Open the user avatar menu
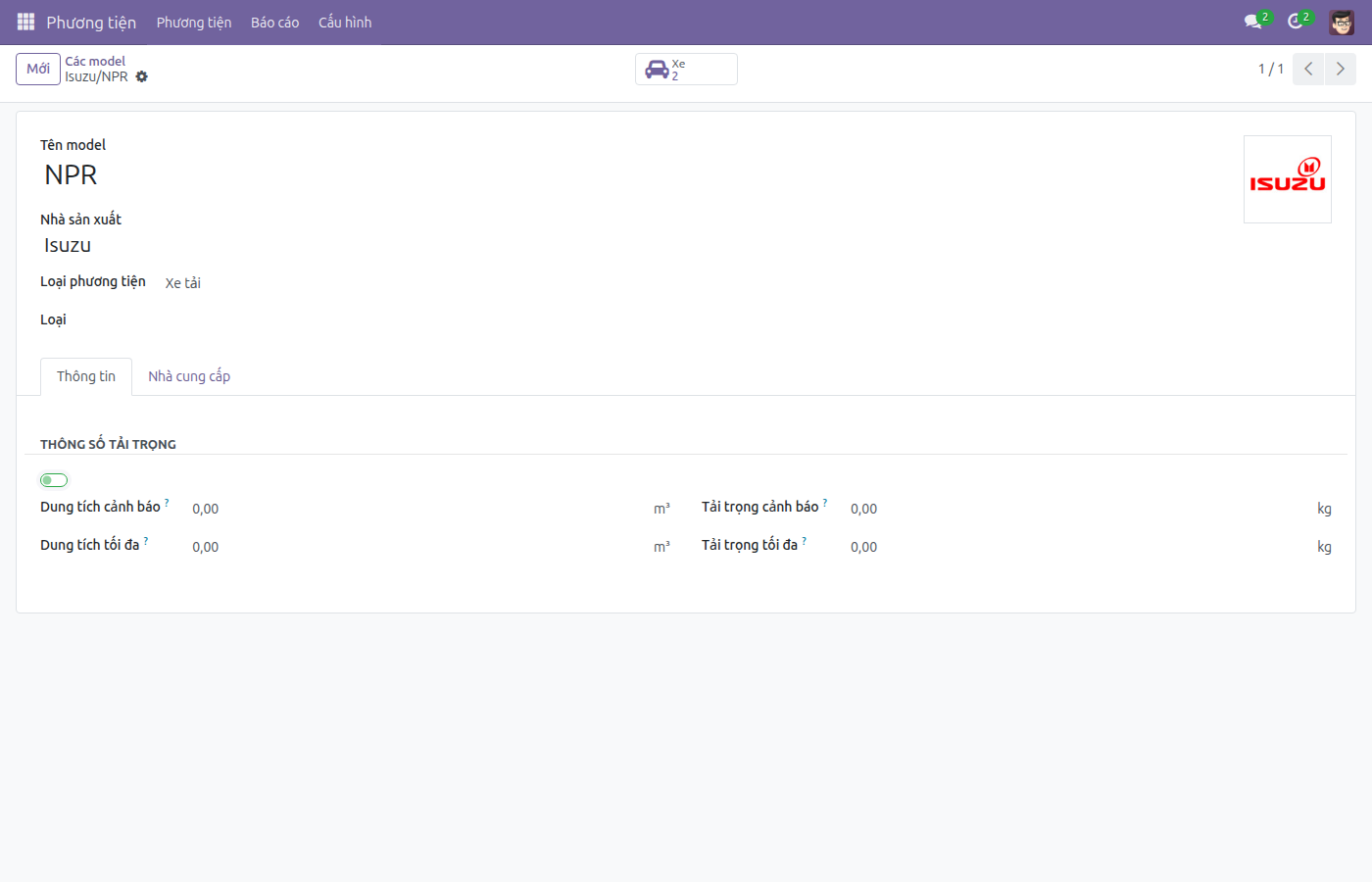This screenshot has height=882, width=1372. coord(1341,22)
